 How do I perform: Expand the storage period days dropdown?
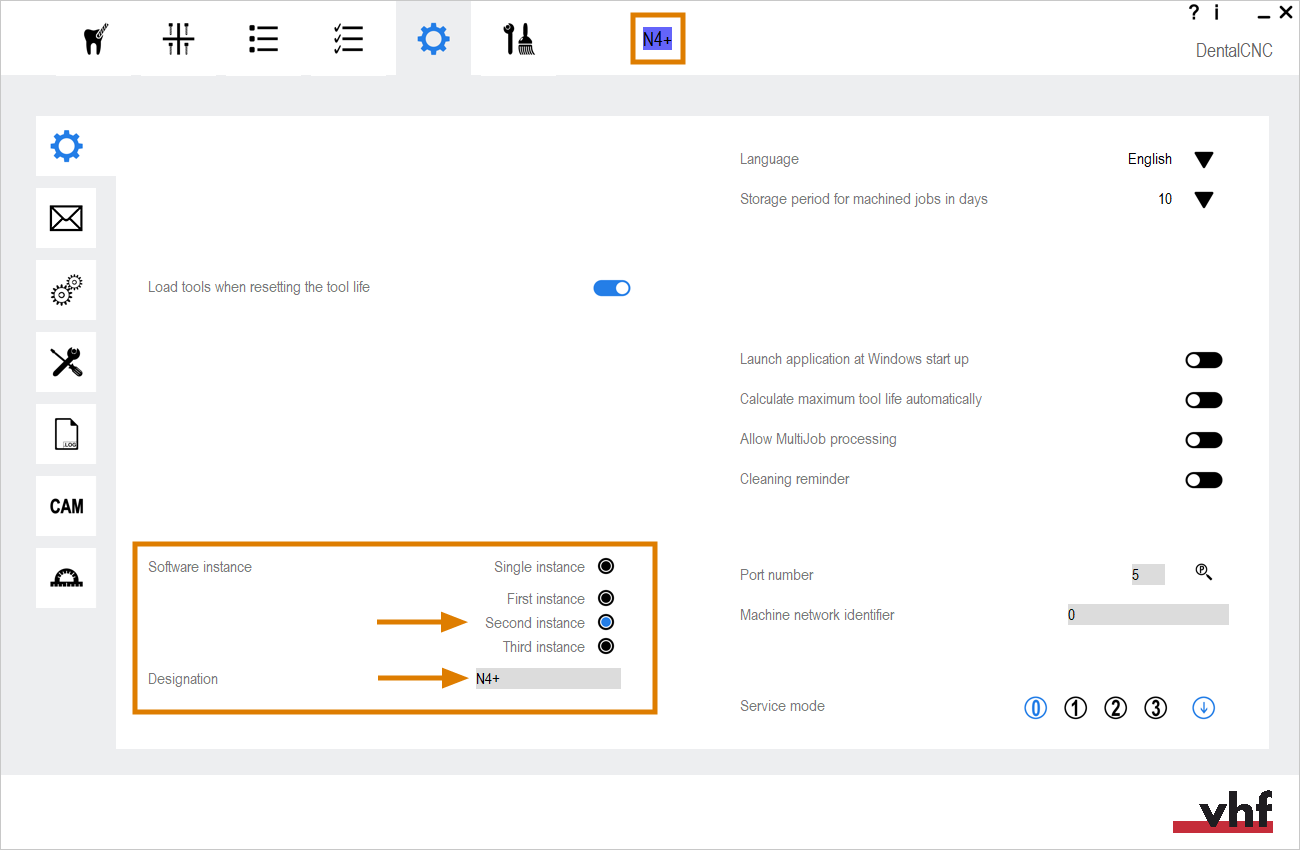[x=1204, y=200]
